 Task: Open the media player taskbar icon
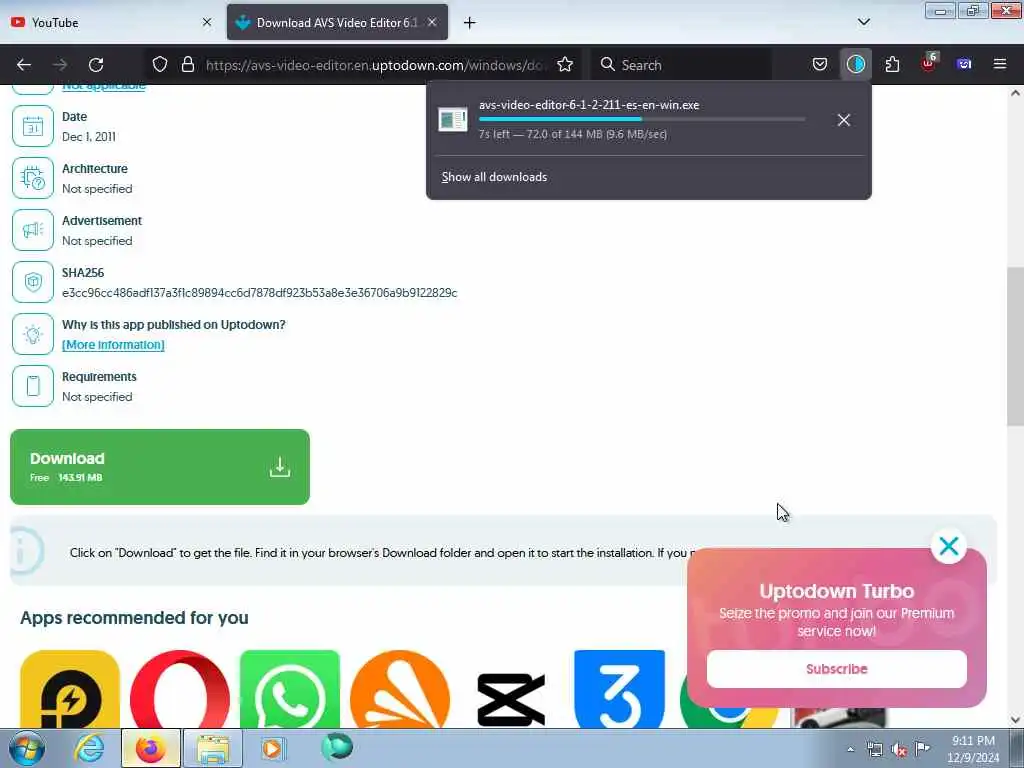(x=272, y=748)
